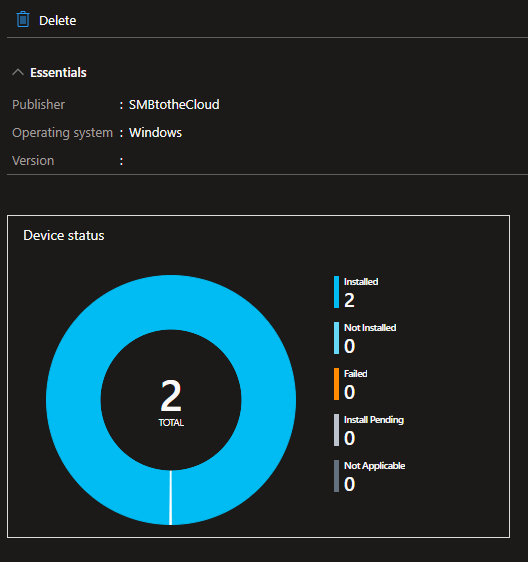Screen dimensions: 528x562
Task: Click the Installed legend color bar
Action: point(336,292)
